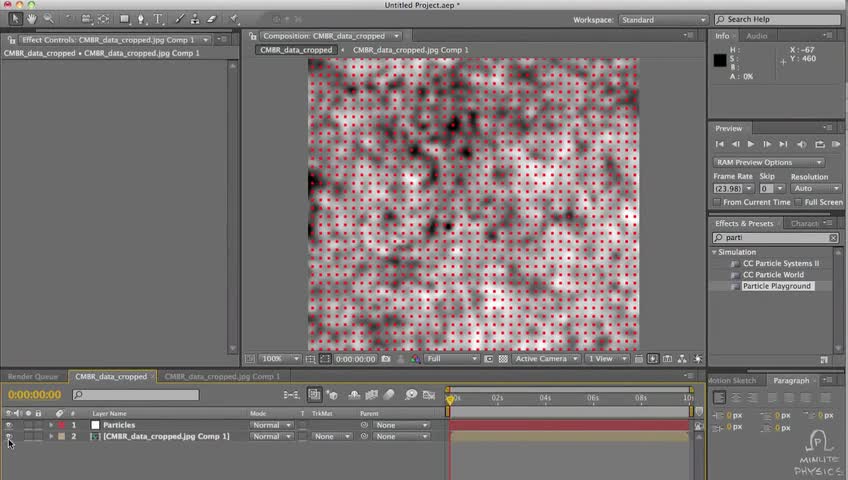Select the Puppet Pin tool
This screenshot has width=848, height=480.
(x=234, y=19)
